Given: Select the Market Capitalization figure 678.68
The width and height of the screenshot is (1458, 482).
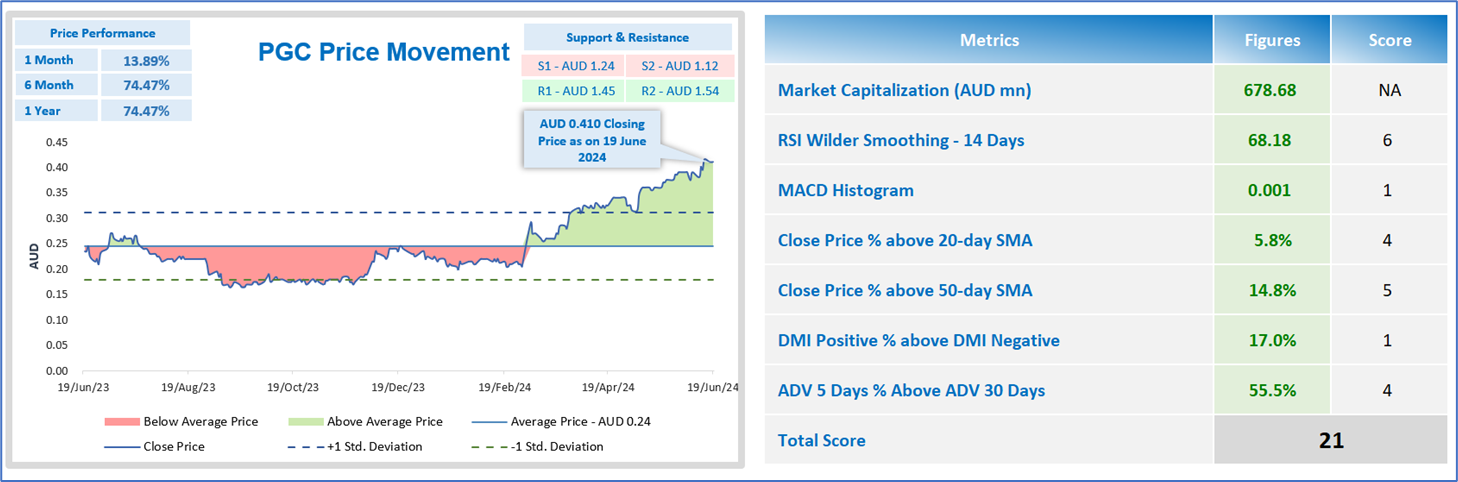Looking at the screenshot, I should (x=1271, y=90).
